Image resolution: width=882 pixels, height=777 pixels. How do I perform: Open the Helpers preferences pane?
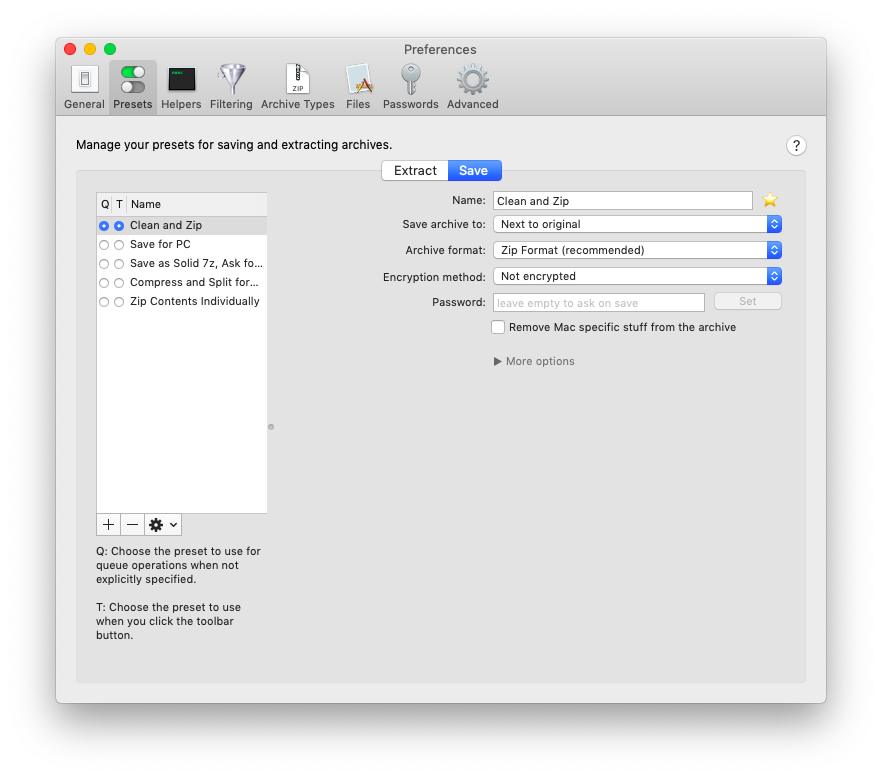pyautogui.click(x=181, y=87)
